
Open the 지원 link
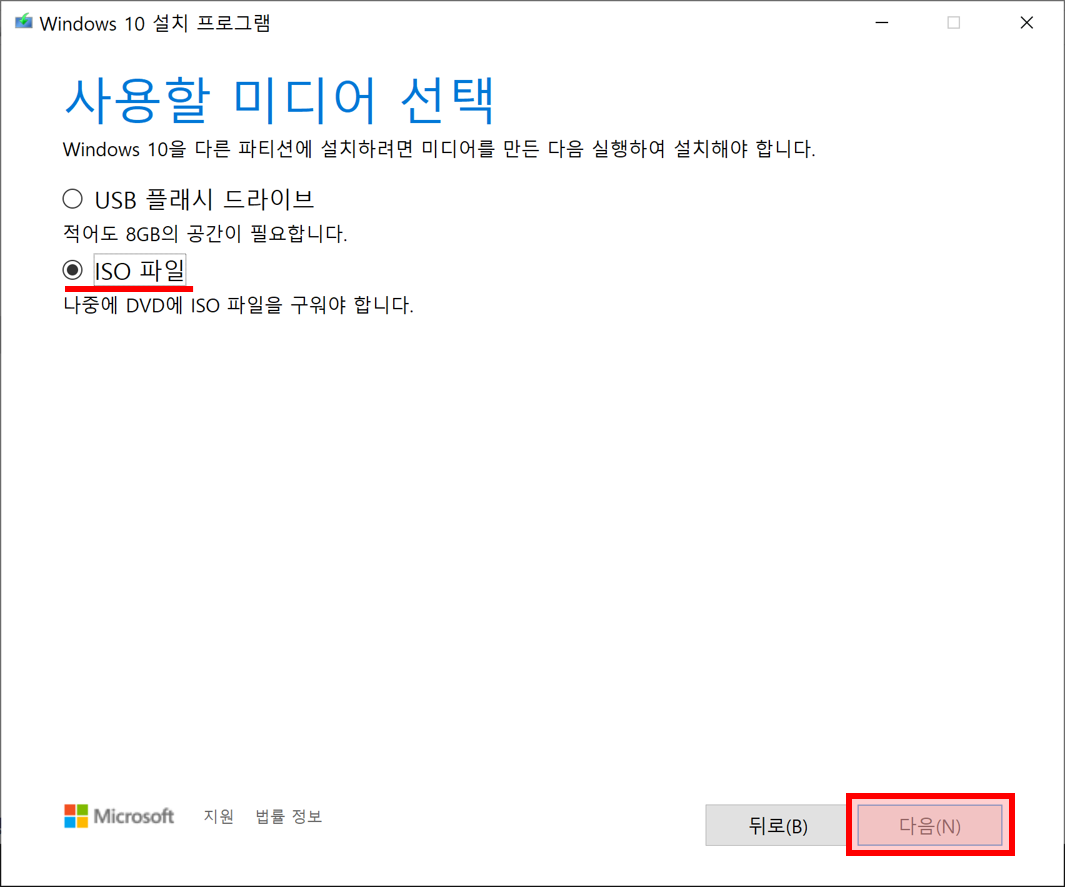219,816
